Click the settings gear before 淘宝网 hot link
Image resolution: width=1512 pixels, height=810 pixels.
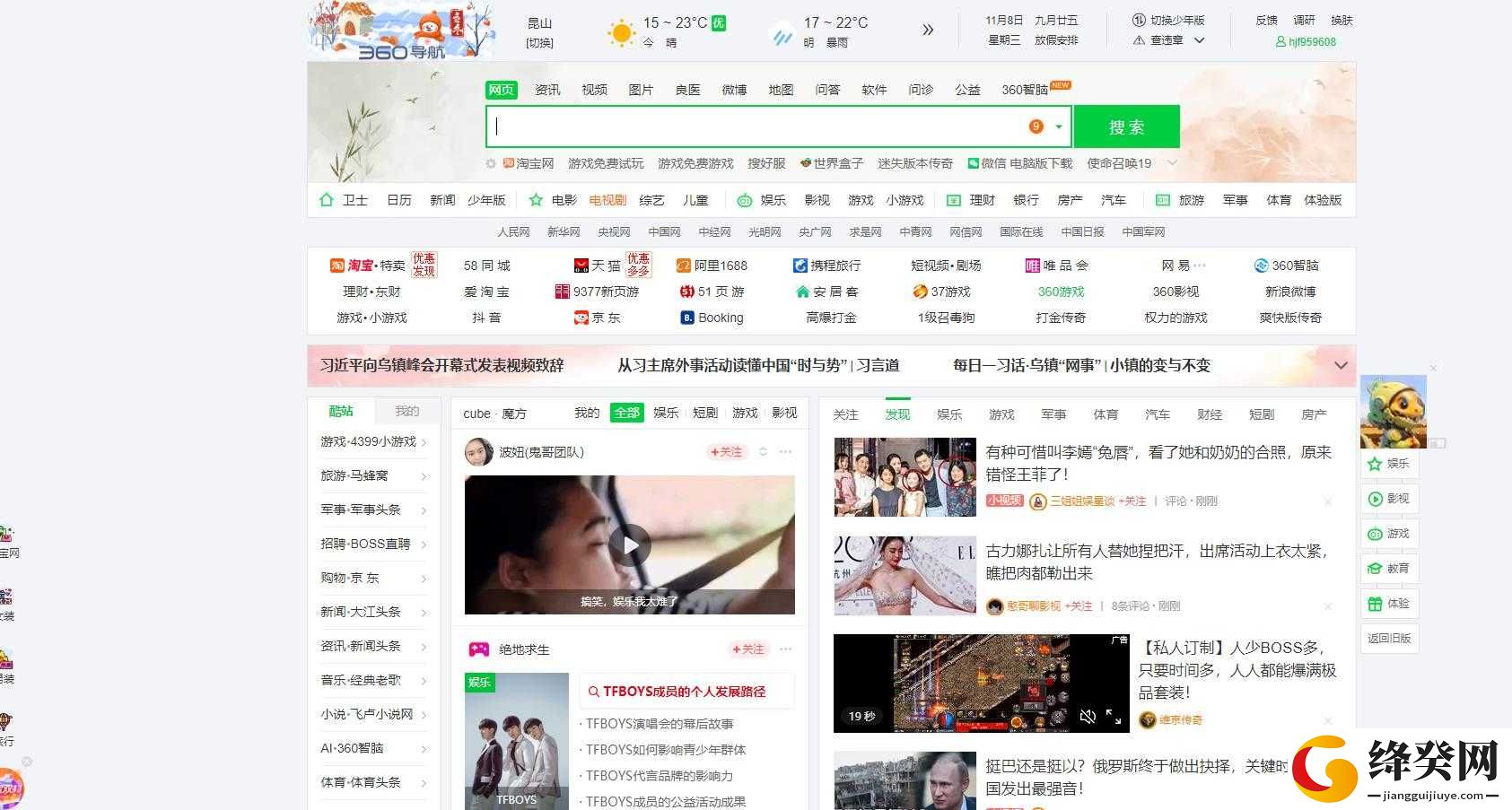[x=491, y=164]
